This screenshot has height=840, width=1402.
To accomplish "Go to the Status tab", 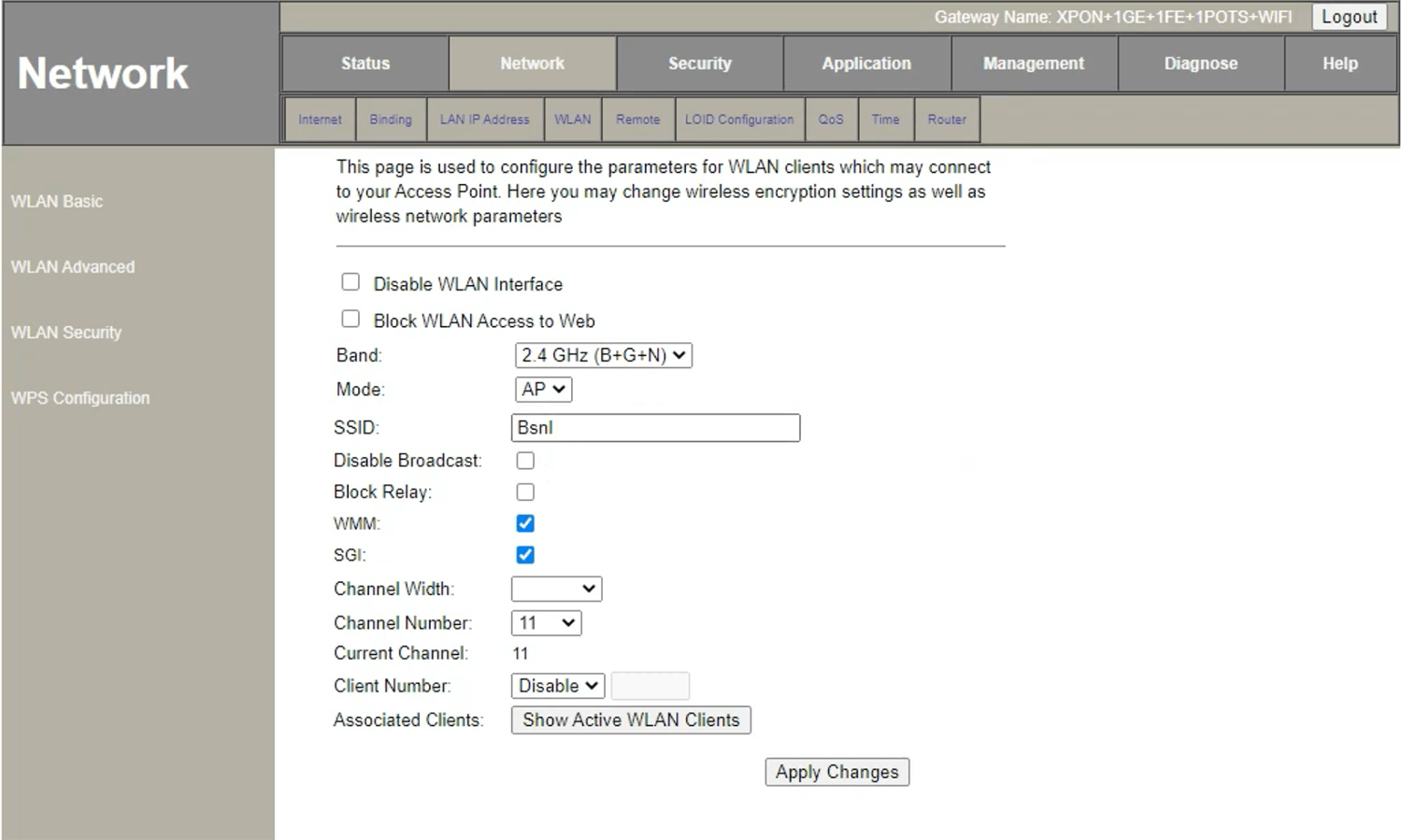I will pos(365,64).
